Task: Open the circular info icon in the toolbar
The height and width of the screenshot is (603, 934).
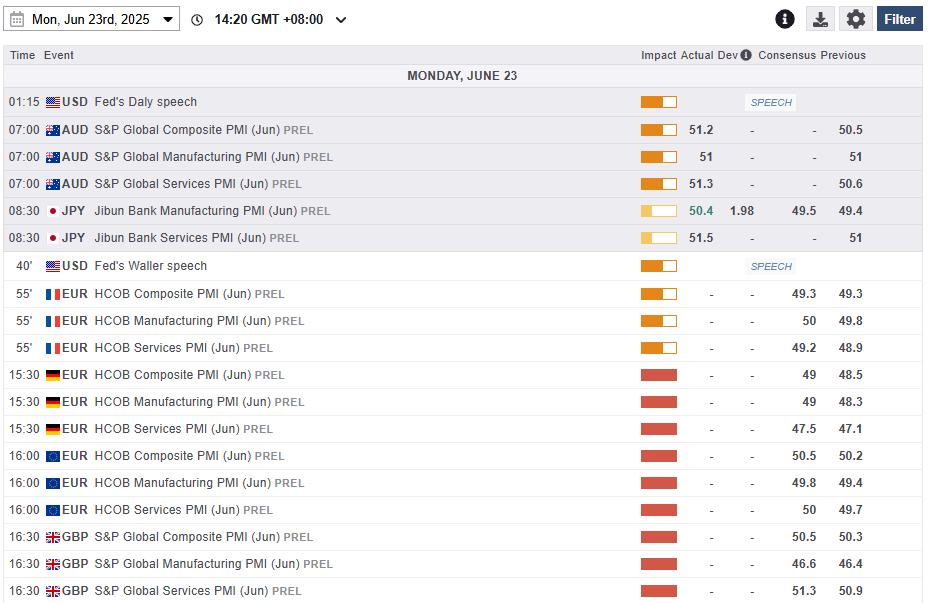Action: pos(785,18)
